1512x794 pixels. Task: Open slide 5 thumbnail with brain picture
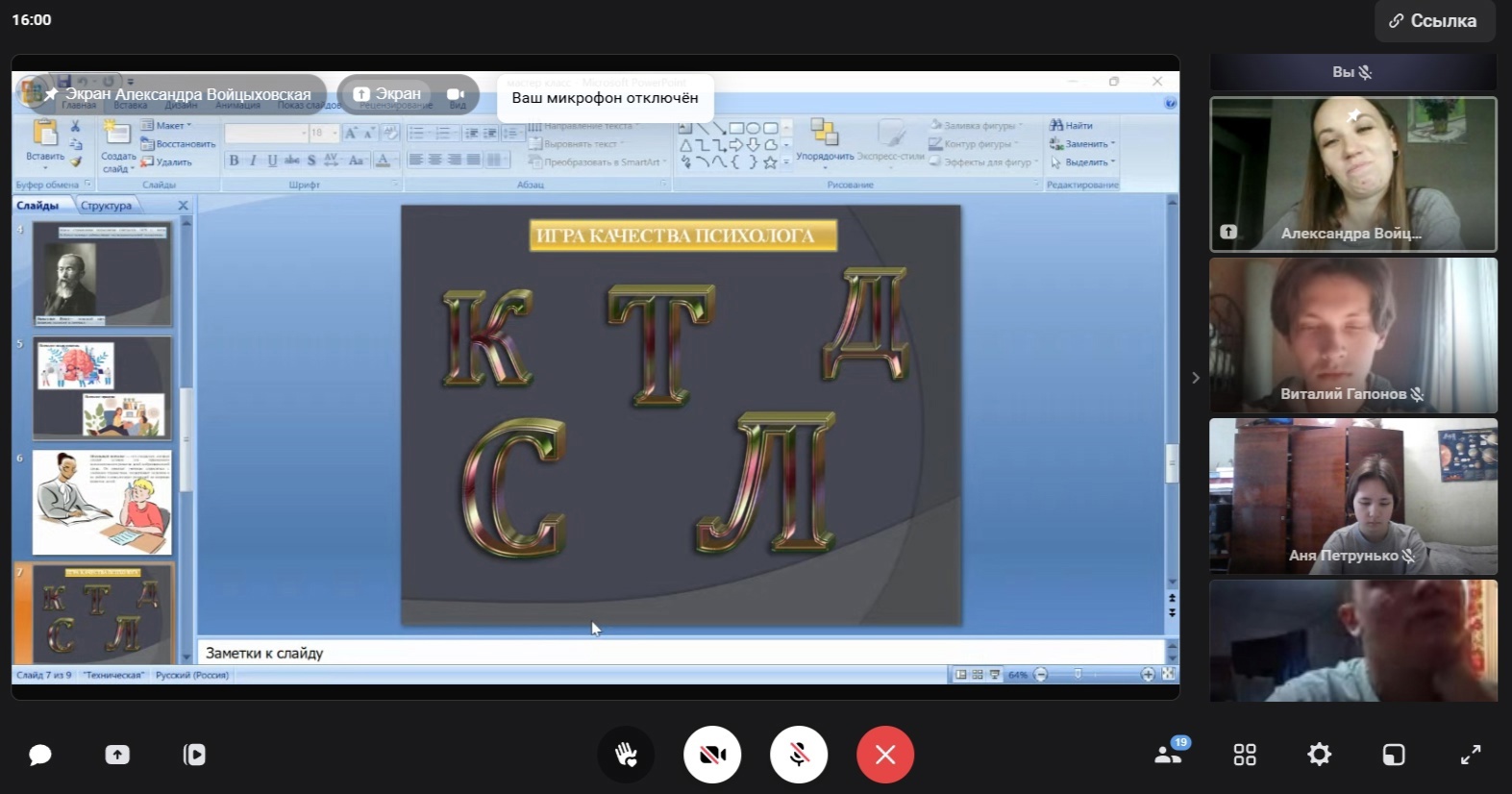coord(102,387)
